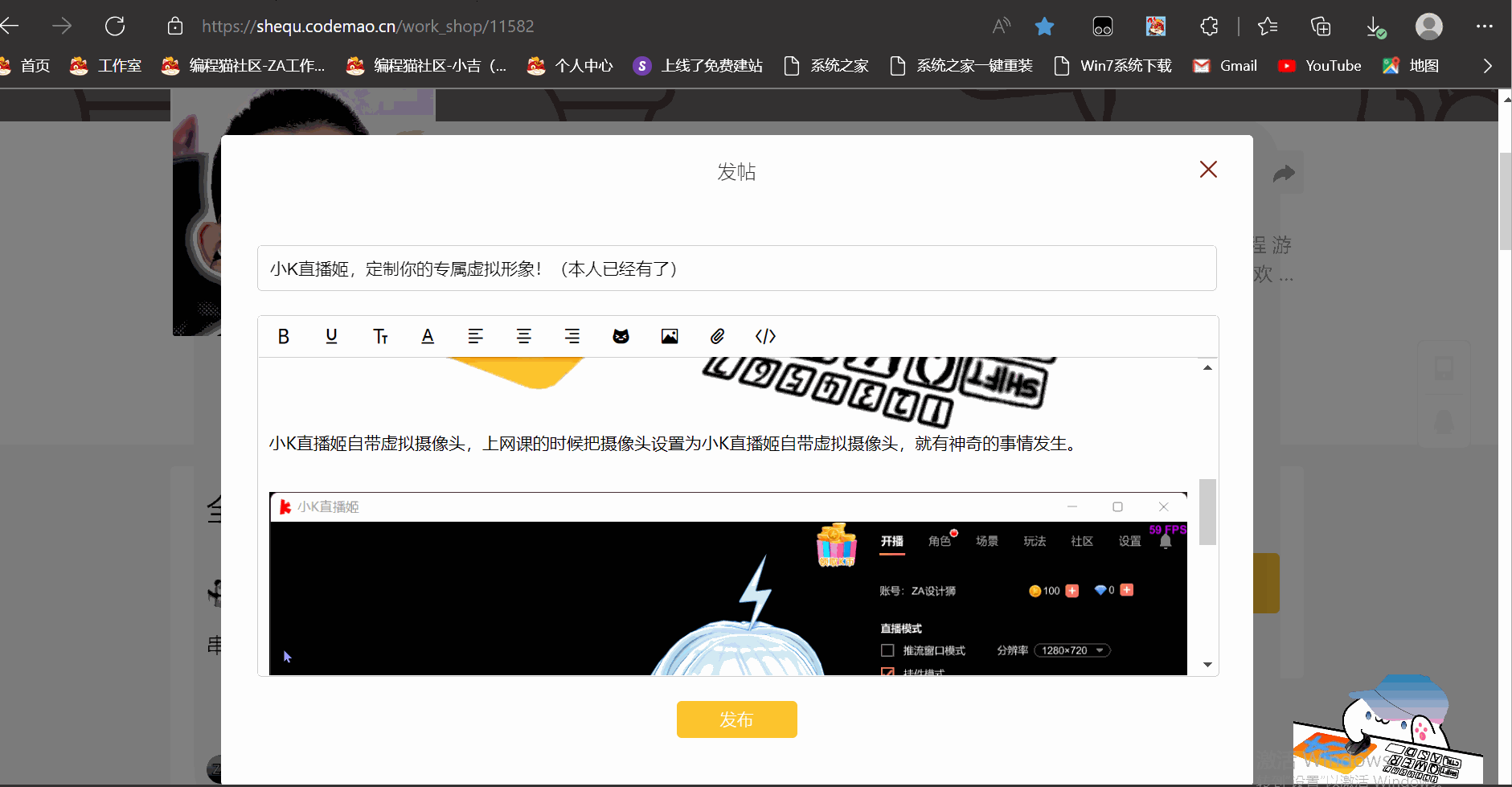Open the 编程猫社区-小吉 bookmark
The height and width of the screenshot is (787, 1512).
[x=427, y=66]
